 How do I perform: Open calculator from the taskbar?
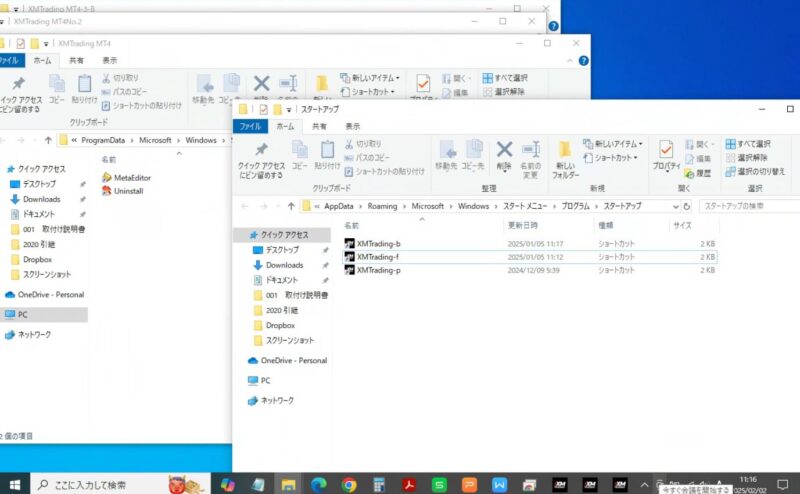(x=379, y=484)
